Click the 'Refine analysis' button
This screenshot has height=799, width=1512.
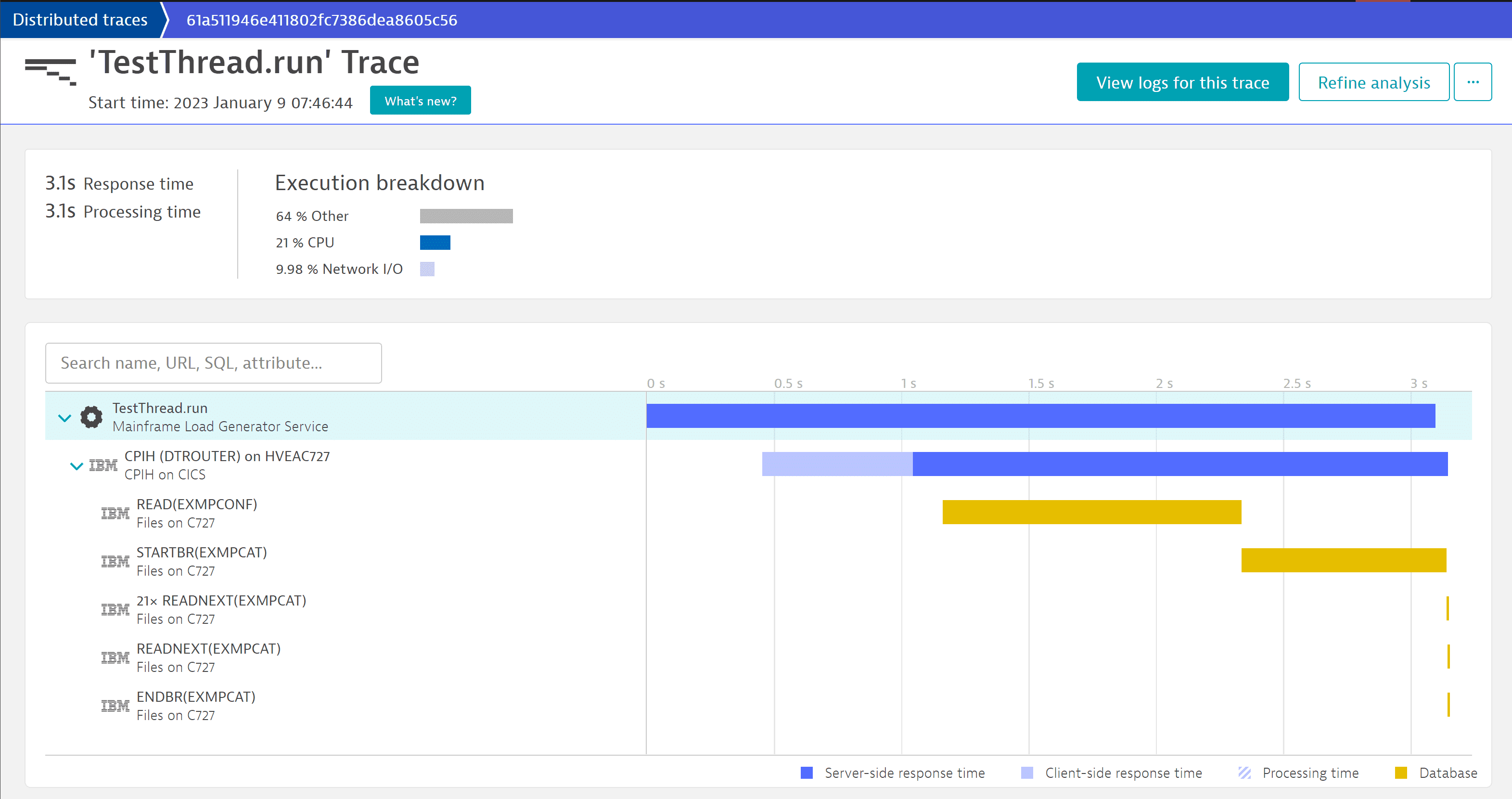[1374, 81]
